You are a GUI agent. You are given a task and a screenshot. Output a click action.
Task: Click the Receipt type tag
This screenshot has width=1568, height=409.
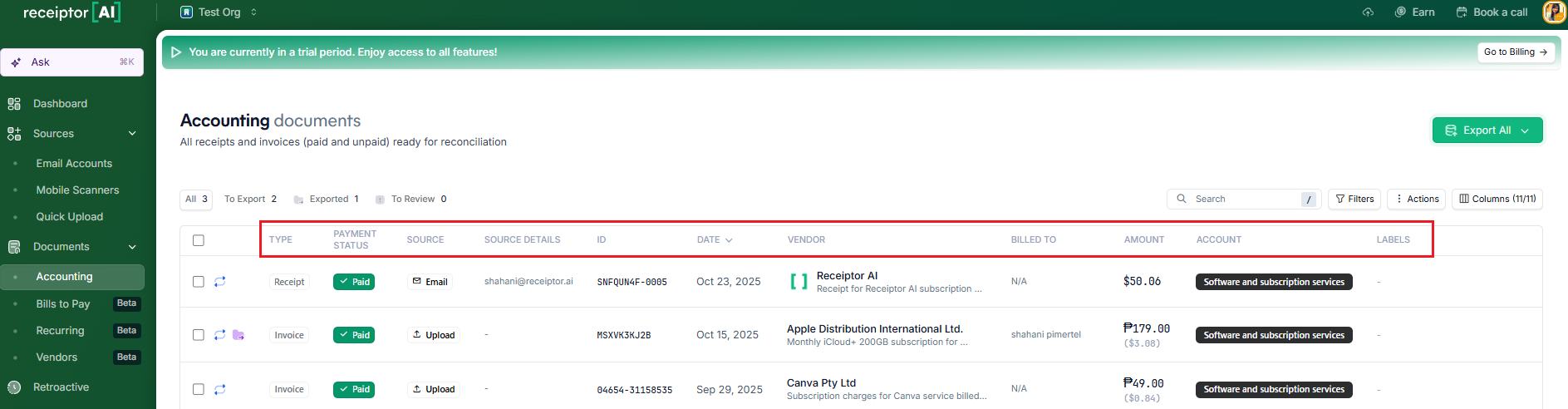pos(289,282)
